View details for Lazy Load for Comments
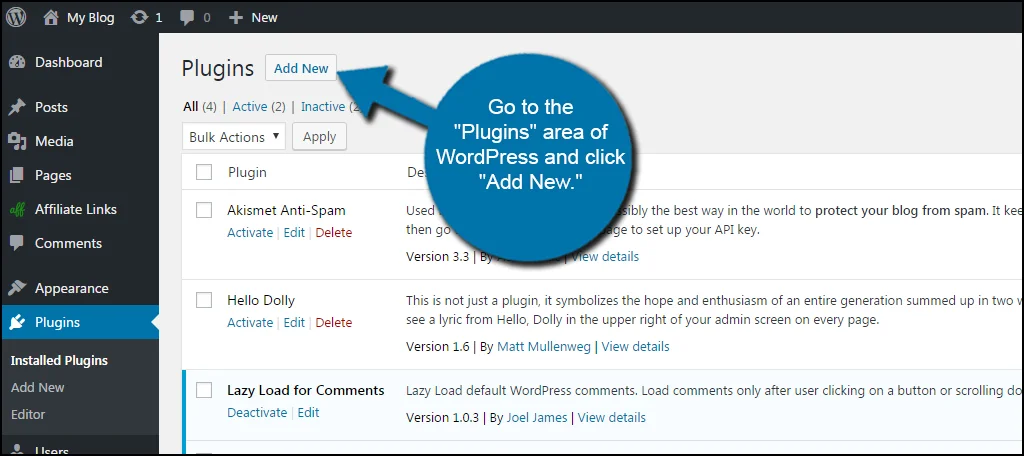The image size is (1024, 456). (x=612, y=417)
